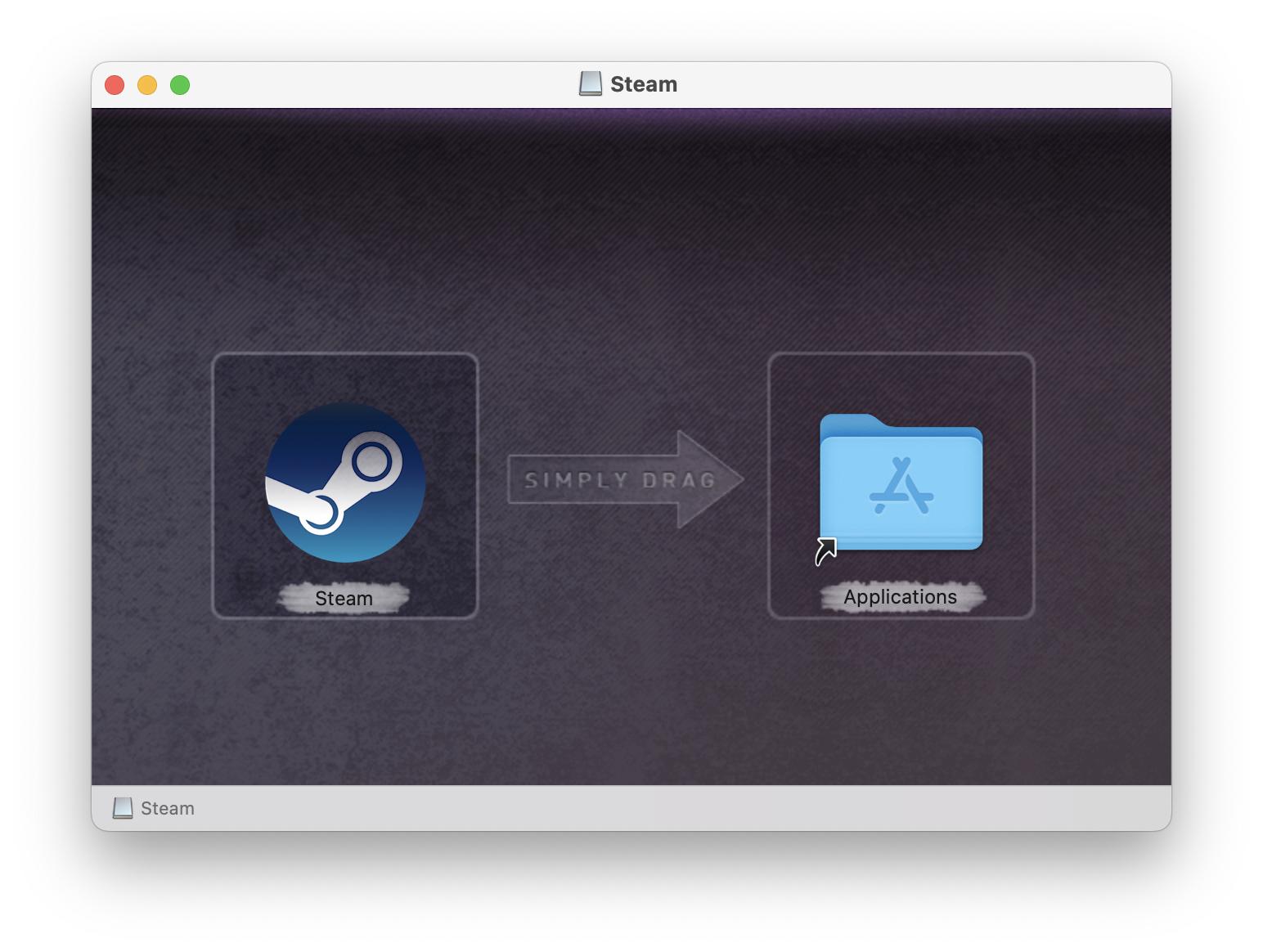1263x952 pixels.
Task: Select the Steam volume in the path bar
Action: pyautogui.click(x=167, y=808)
